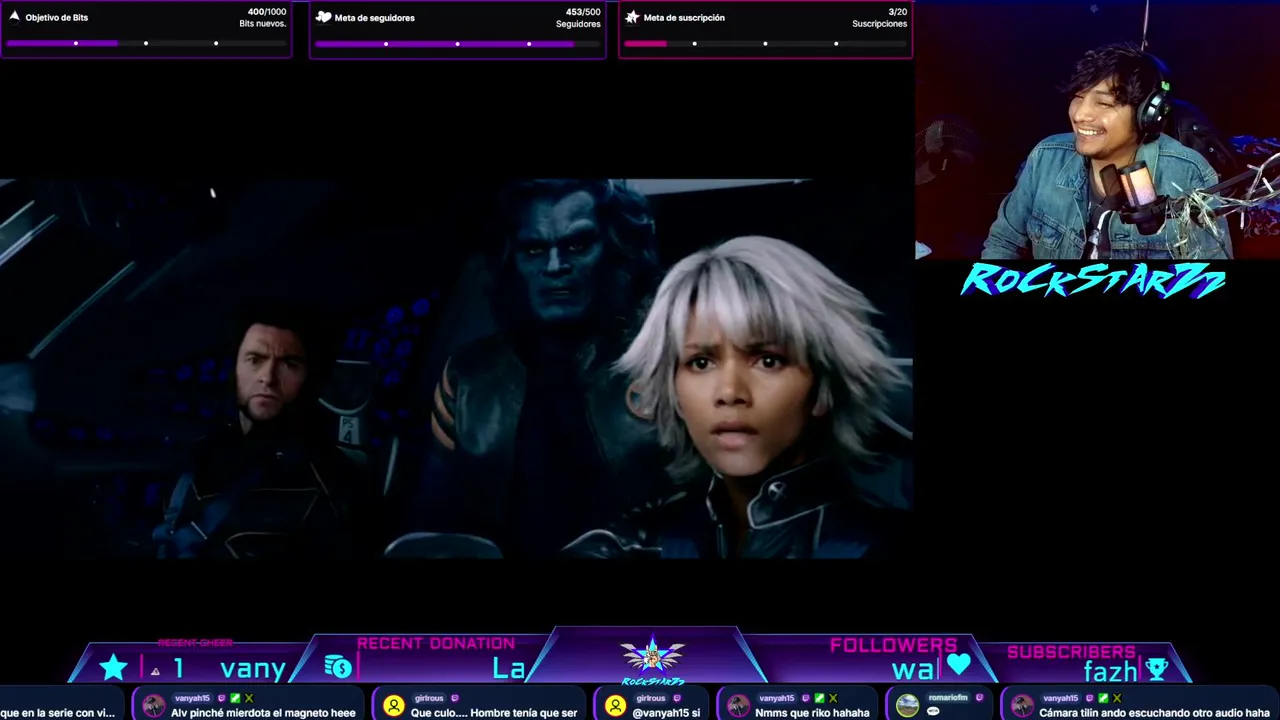Screen dimensions: 1280x720
Task: Click the 'Suscripciones' label
Action: point(880,24)
